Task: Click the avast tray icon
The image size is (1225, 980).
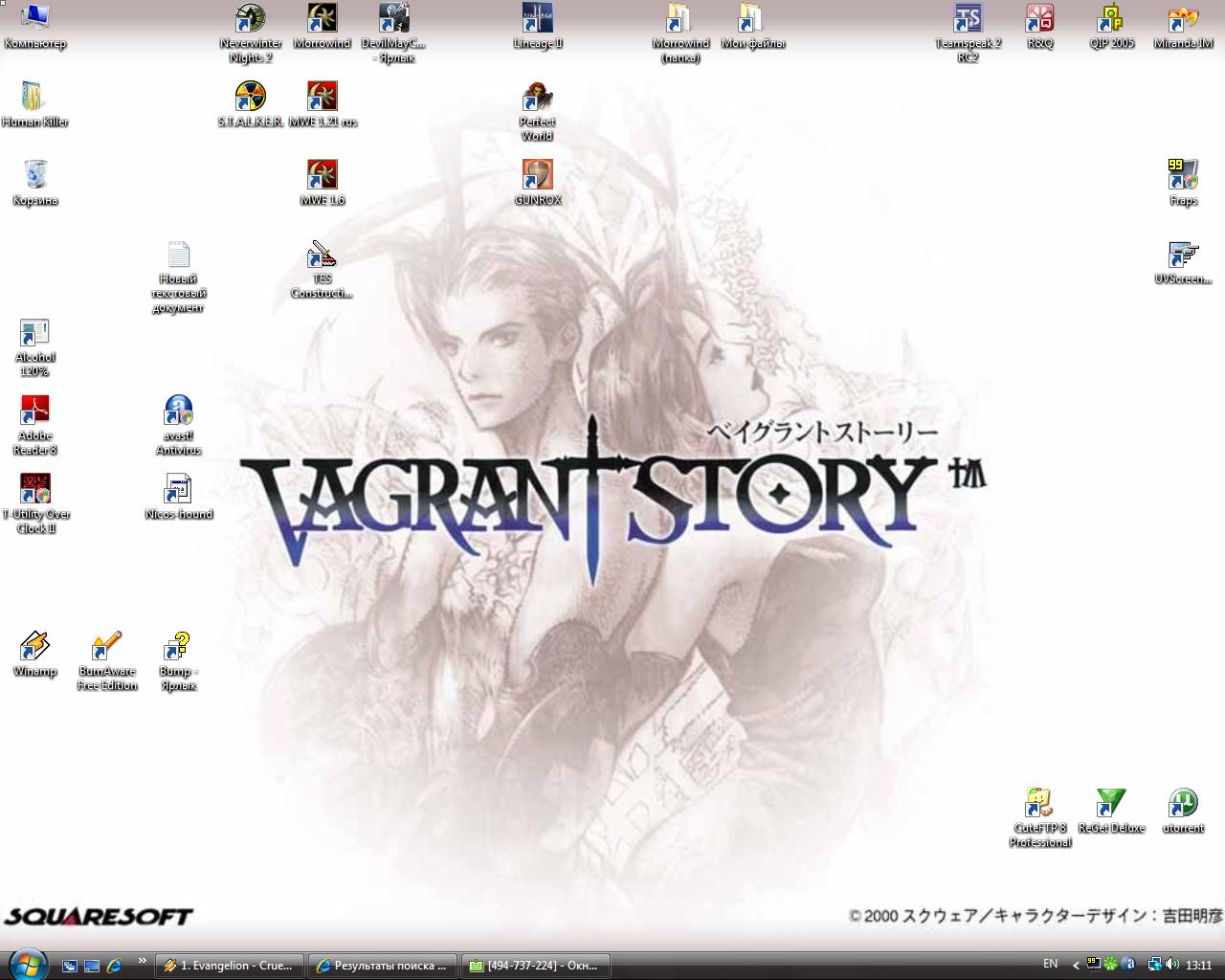Action: (x=1128, y=965)
